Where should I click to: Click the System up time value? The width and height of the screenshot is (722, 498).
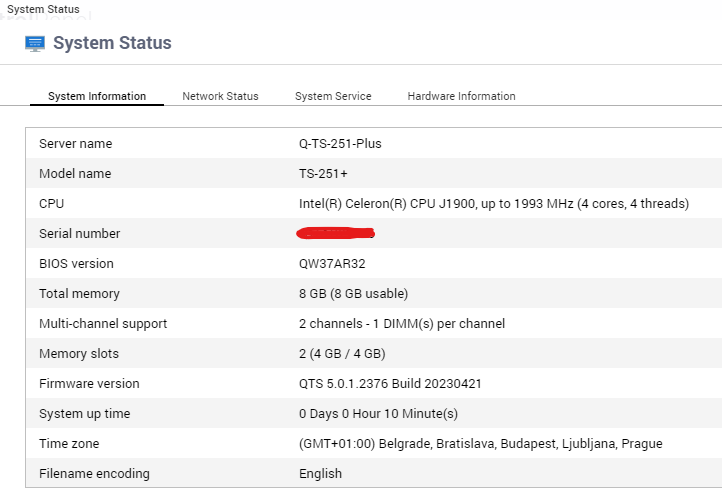coord(378,413)
